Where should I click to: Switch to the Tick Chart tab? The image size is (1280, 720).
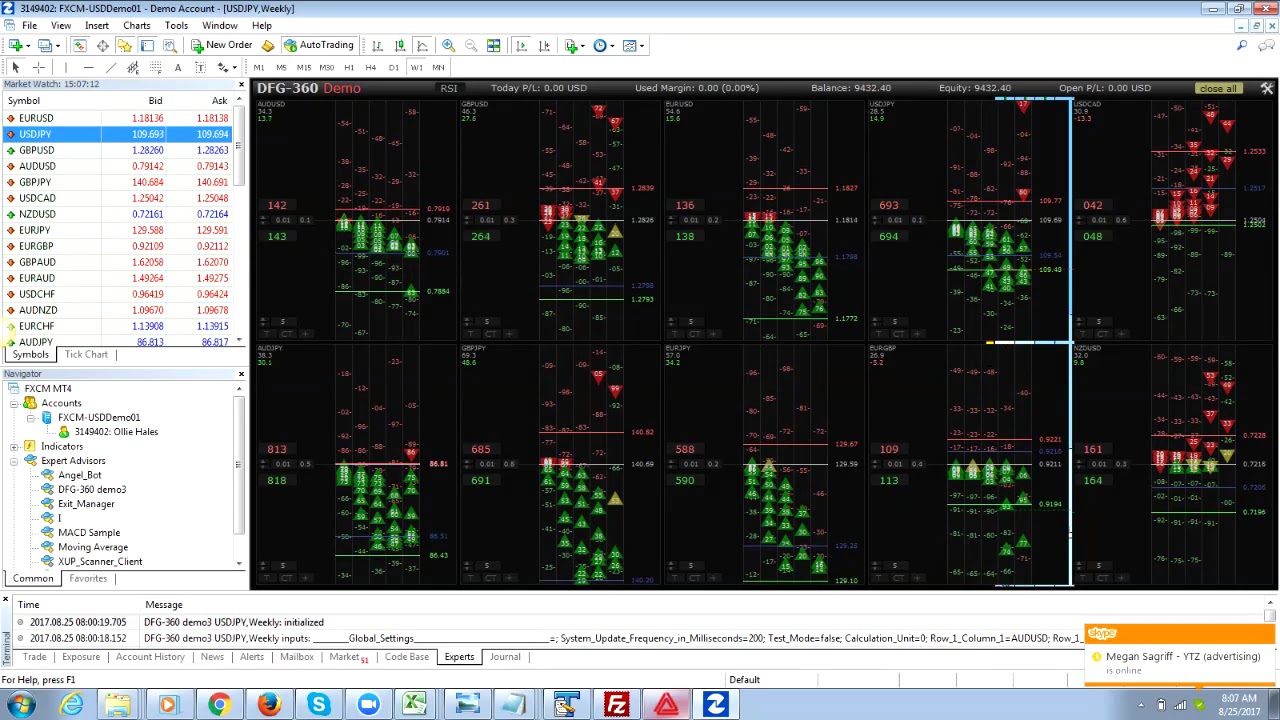tap(86, 354)
